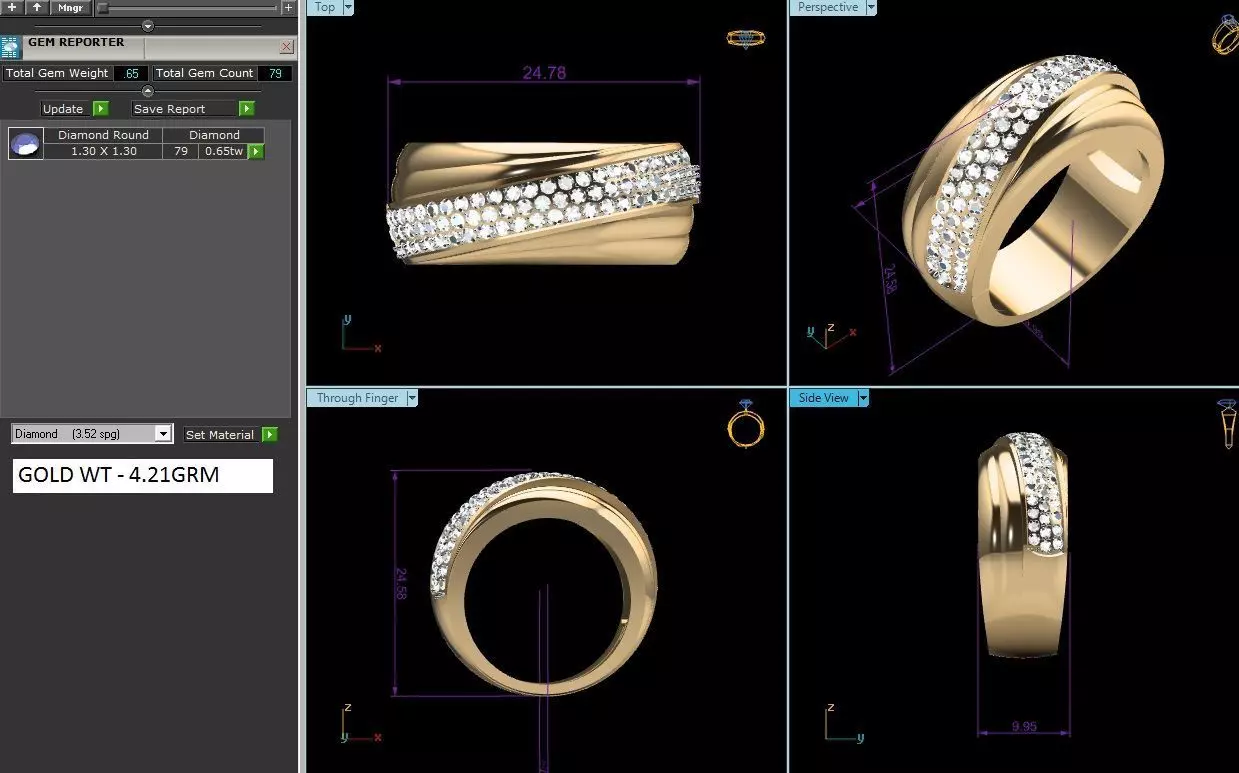The width and height of the screenshot is (1239, 773).
Task: Click the 79 quantity cell in gem row
Action: click(x=181, y=151)
